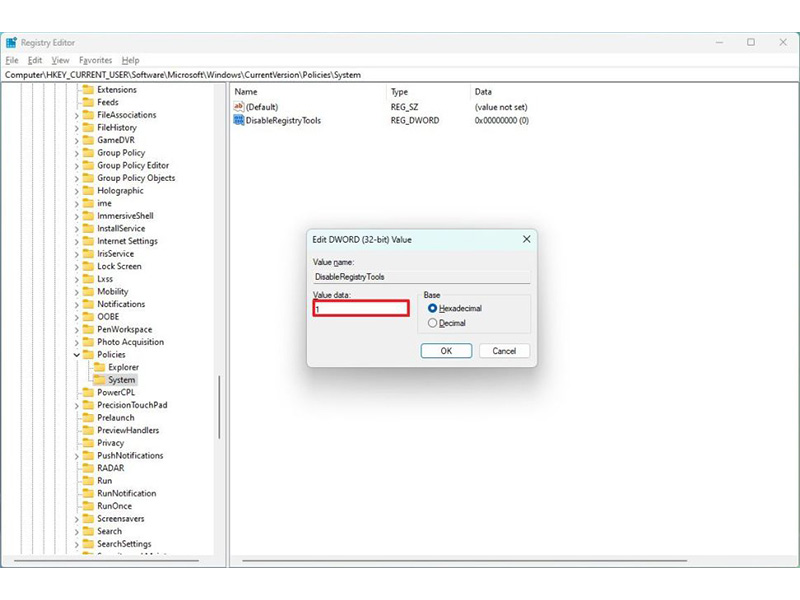
Task: Select the PreviewHandlers key label
Action: [x=128, y=430]
